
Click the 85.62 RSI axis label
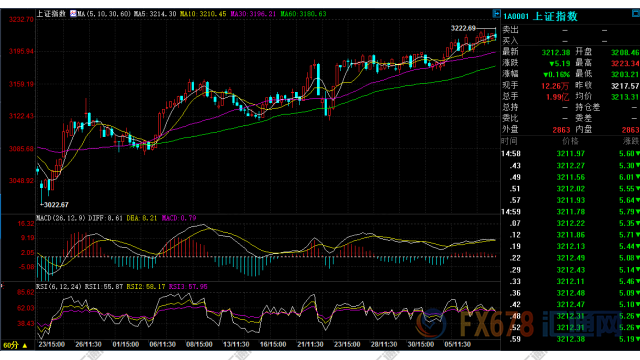(26, 292)
